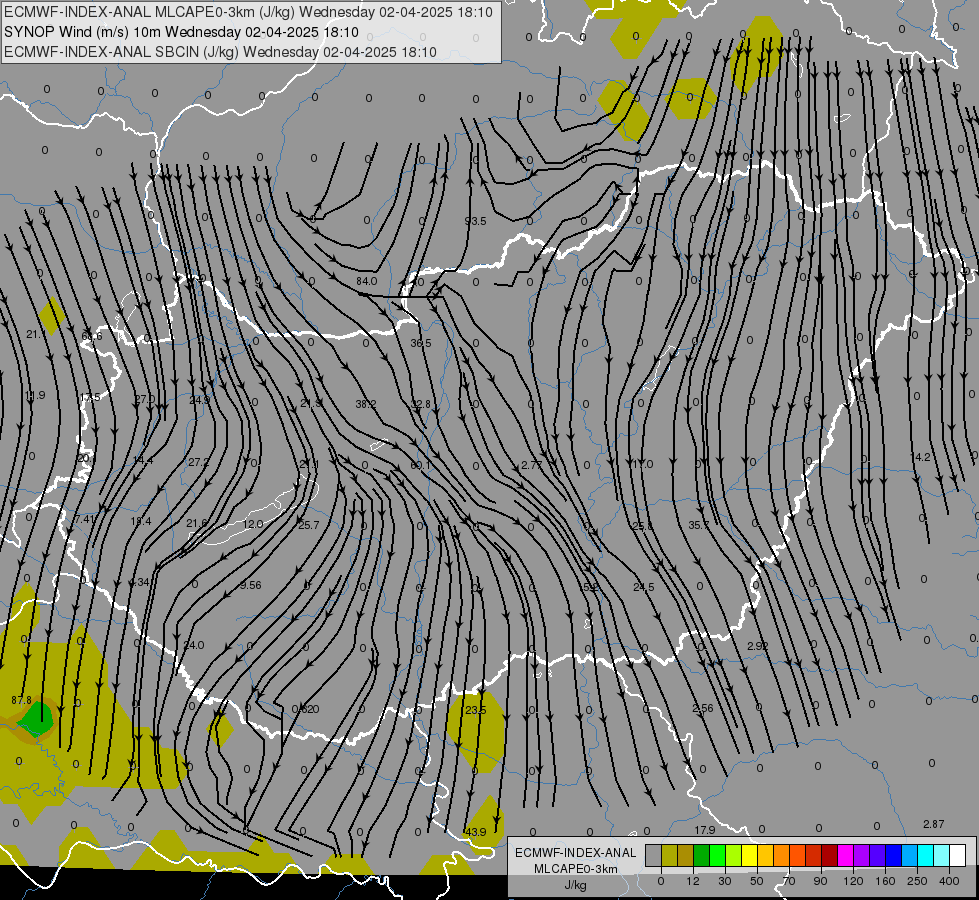Click the SBCIN title line
This screenshot has height=900, width=979.
click(220, 52)
